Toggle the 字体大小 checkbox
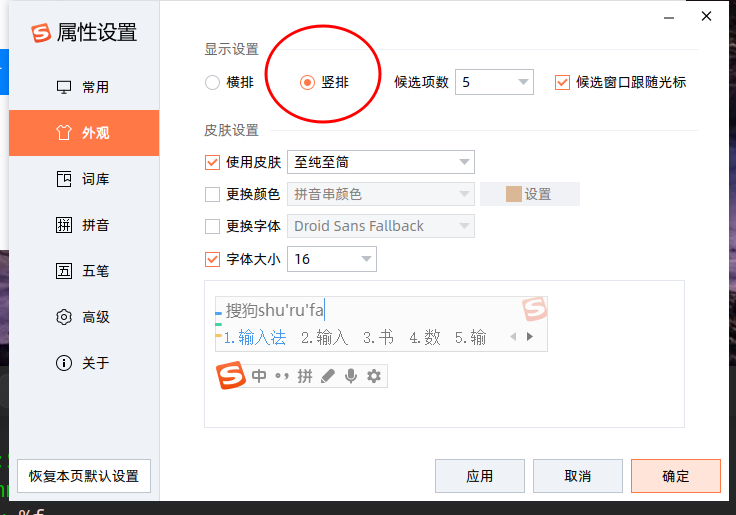 [x=212, y=259]
